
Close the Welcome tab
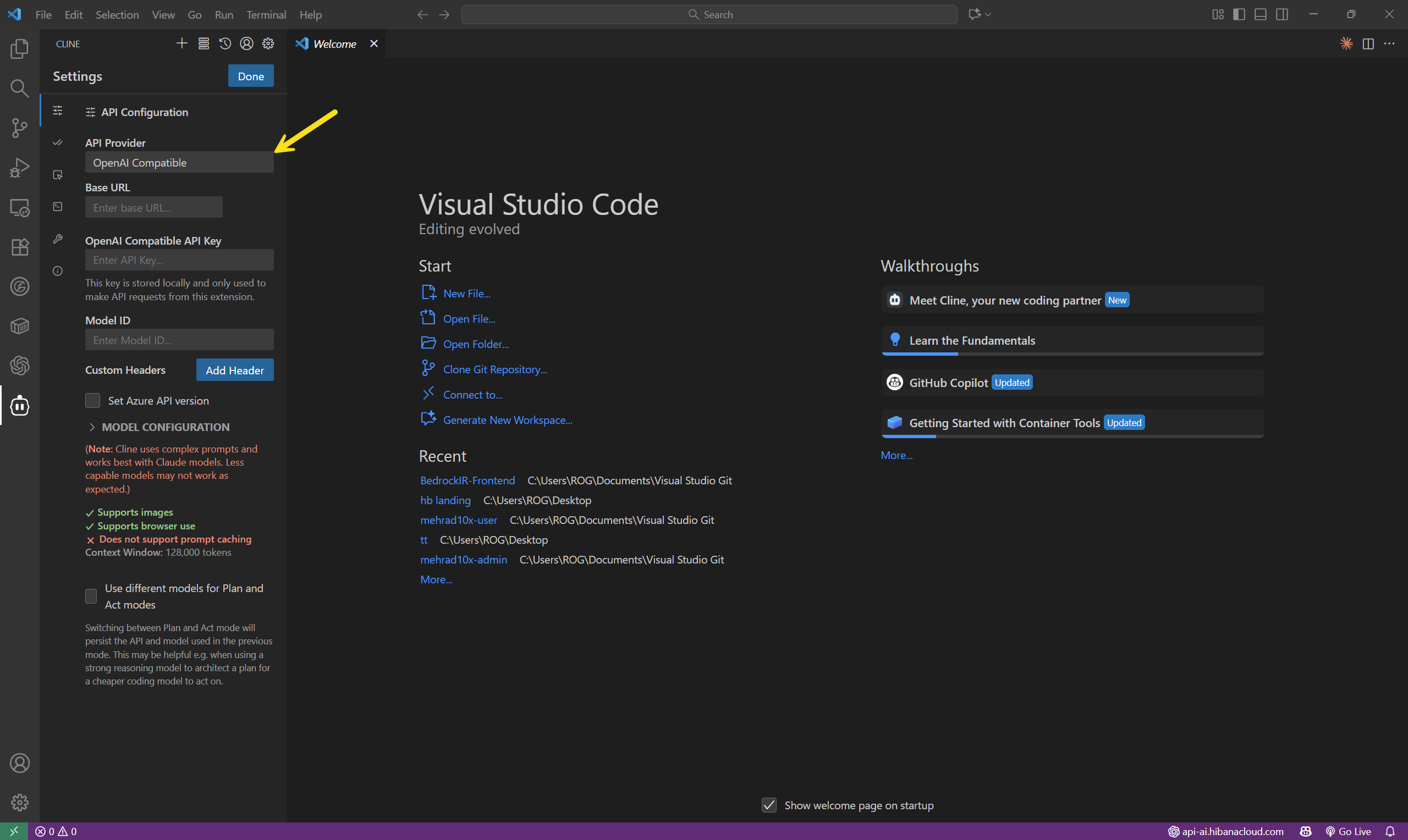373,43
